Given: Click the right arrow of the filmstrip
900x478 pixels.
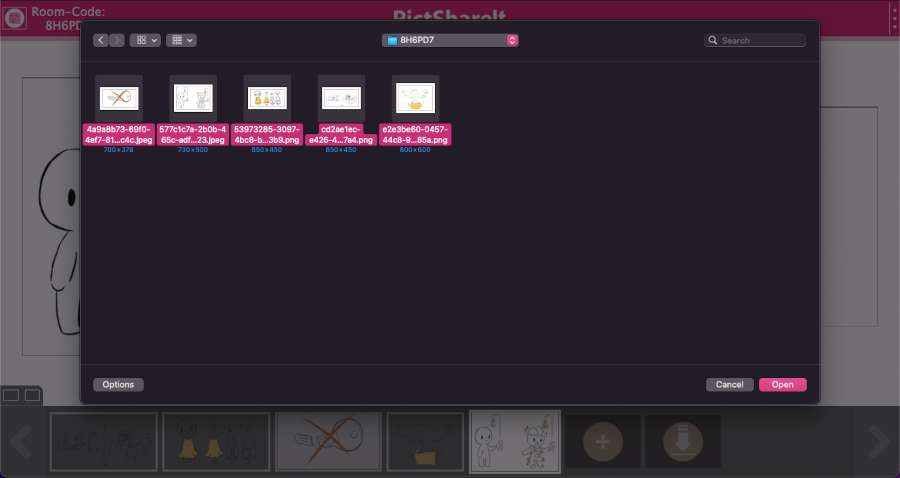Looking at the screenshot, I should coord(877,441).
